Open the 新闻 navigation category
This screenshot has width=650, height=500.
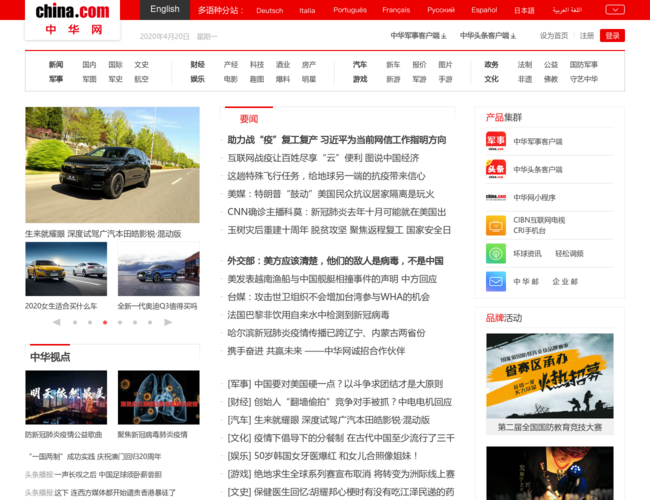pos(56,64)
